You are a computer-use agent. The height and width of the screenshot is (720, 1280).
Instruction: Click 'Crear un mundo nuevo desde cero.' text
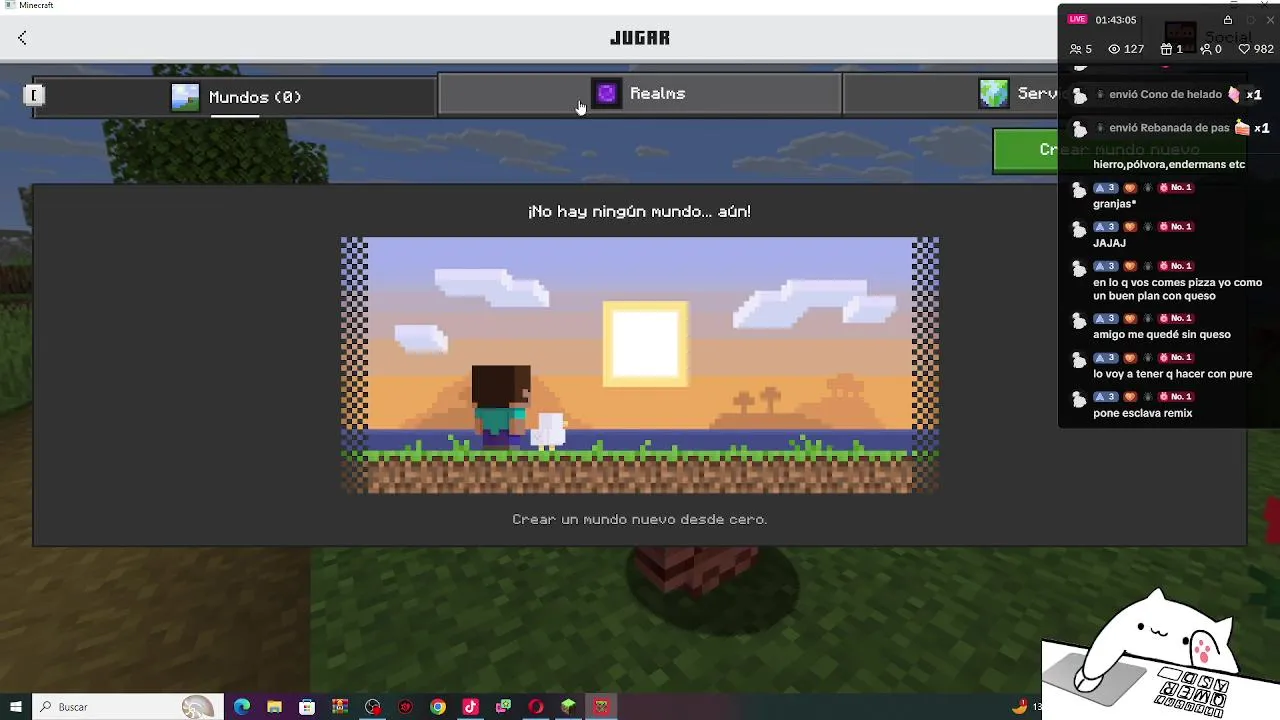[x=640, y=519]
